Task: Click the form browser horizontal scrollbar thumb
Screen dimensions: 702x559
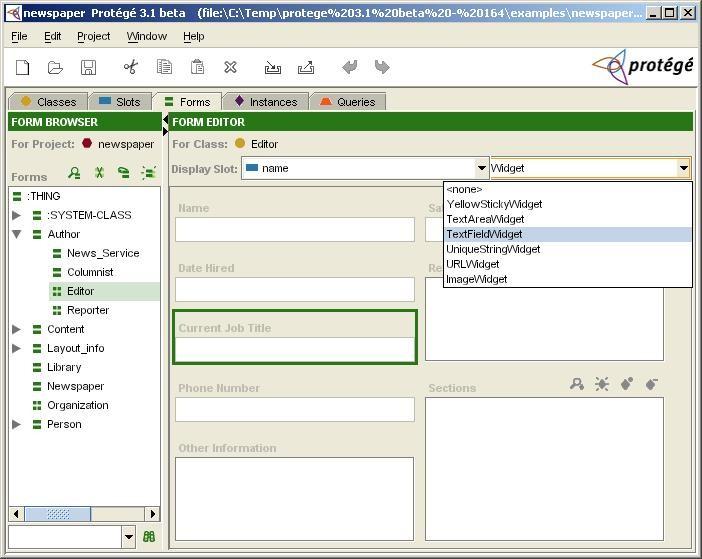Action: (58, 514)
